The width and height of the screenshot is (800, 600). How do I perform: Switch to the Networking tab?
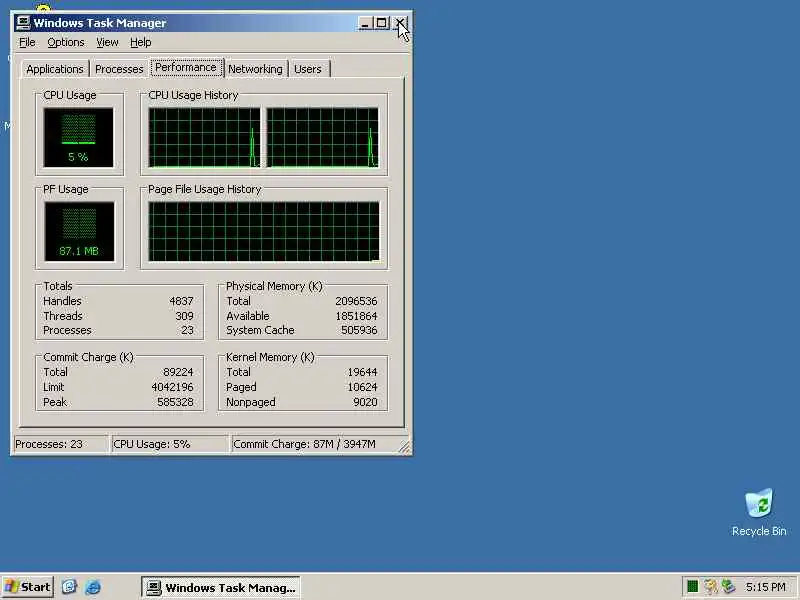[255, 69]
